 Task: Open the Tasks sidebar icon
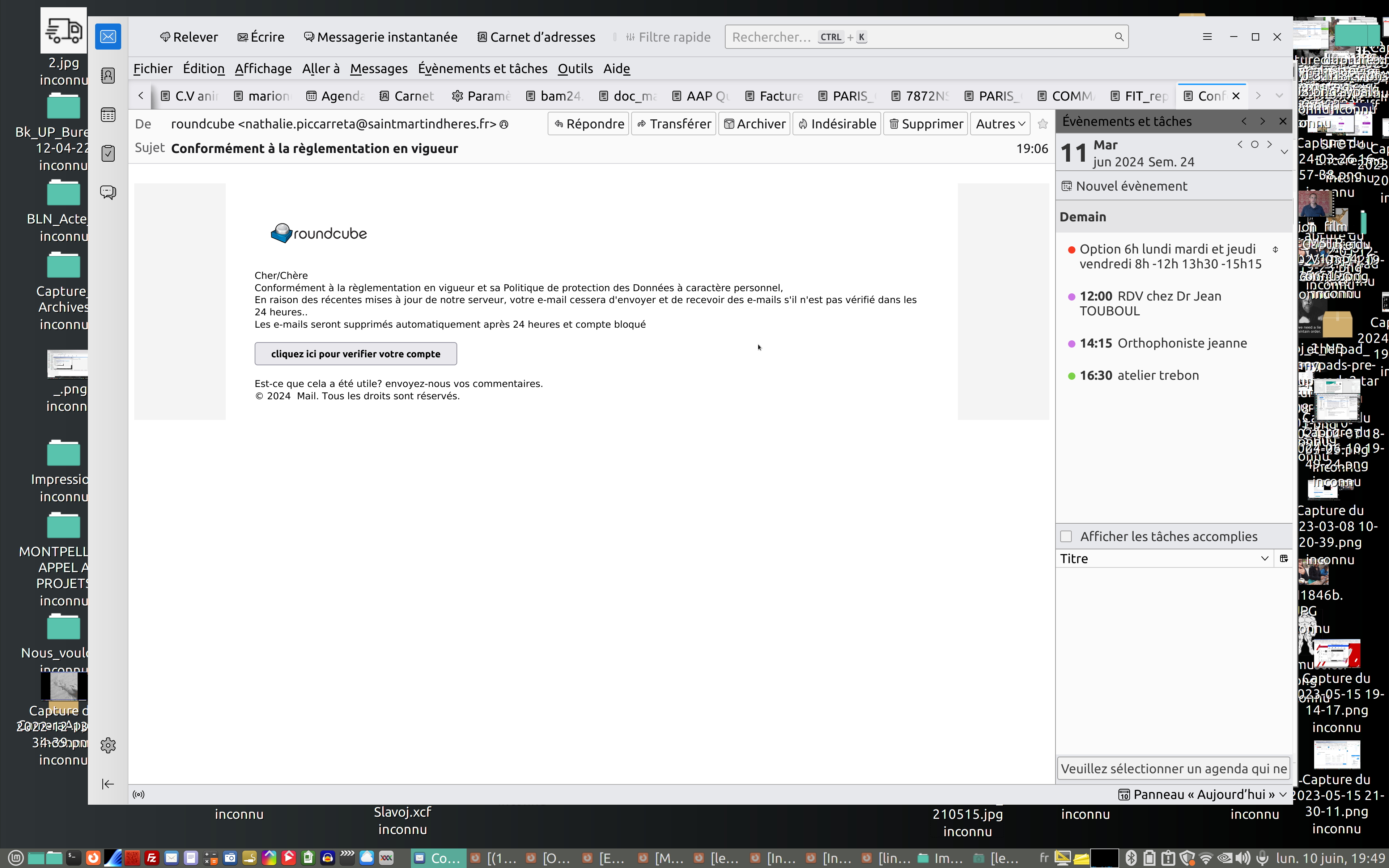pyautogui.click(x=108, y=153)
